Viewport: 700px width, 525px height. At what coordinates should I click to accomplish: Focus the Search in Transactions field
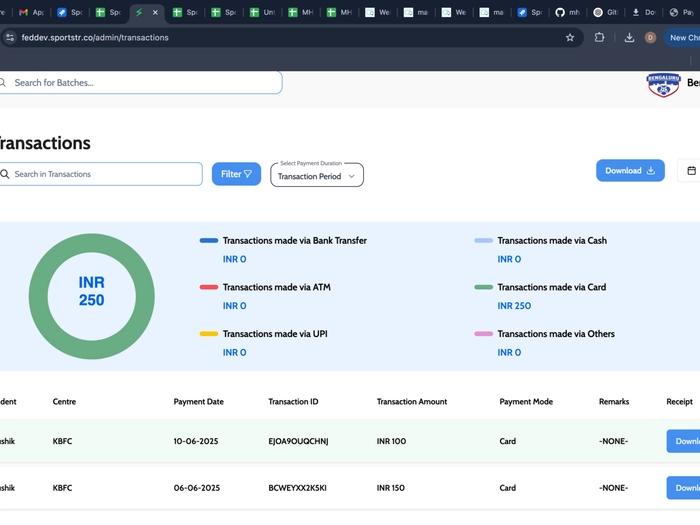[x=105, y=174]
